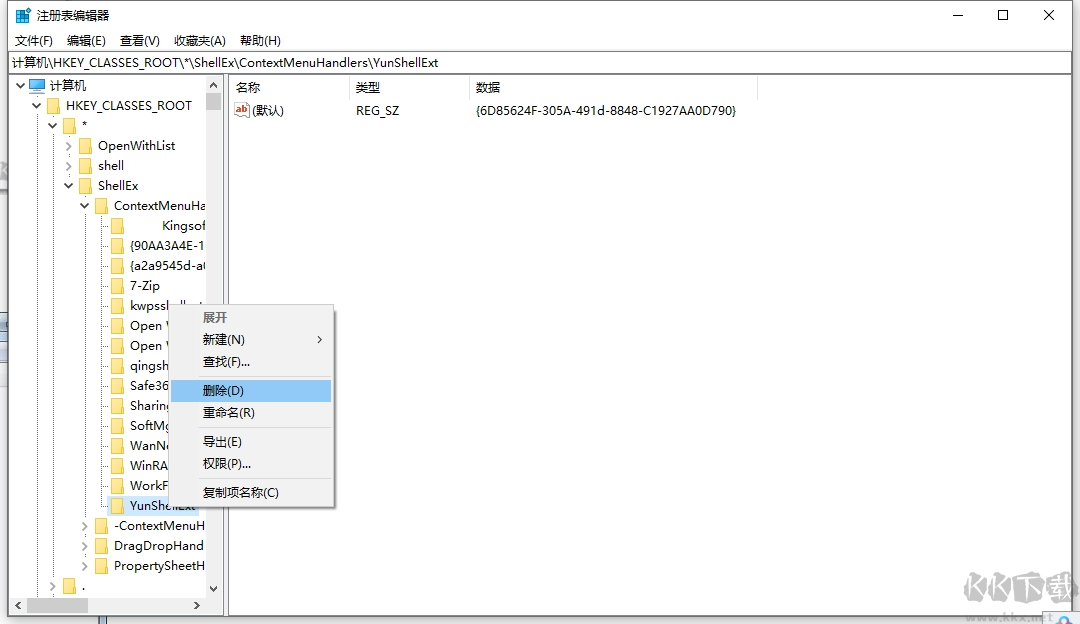Click the DragDropHandlers folder icon
This screenshot has height=624, width=1080.
pyautogui.click(x=101, y=546)
